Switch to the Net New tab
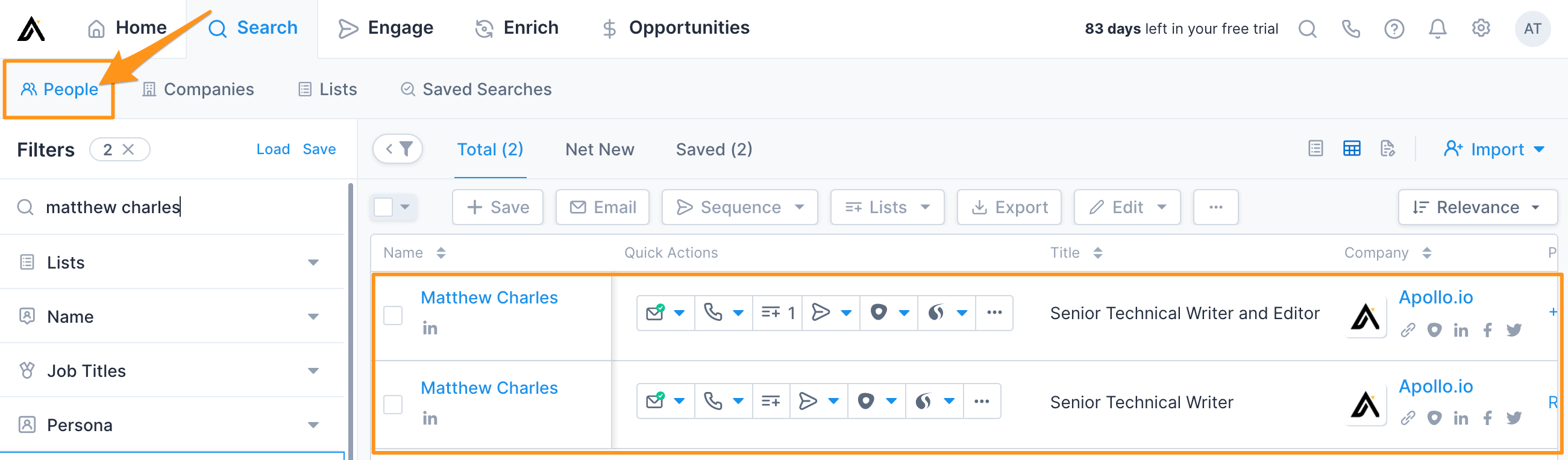 click(600, 149)
